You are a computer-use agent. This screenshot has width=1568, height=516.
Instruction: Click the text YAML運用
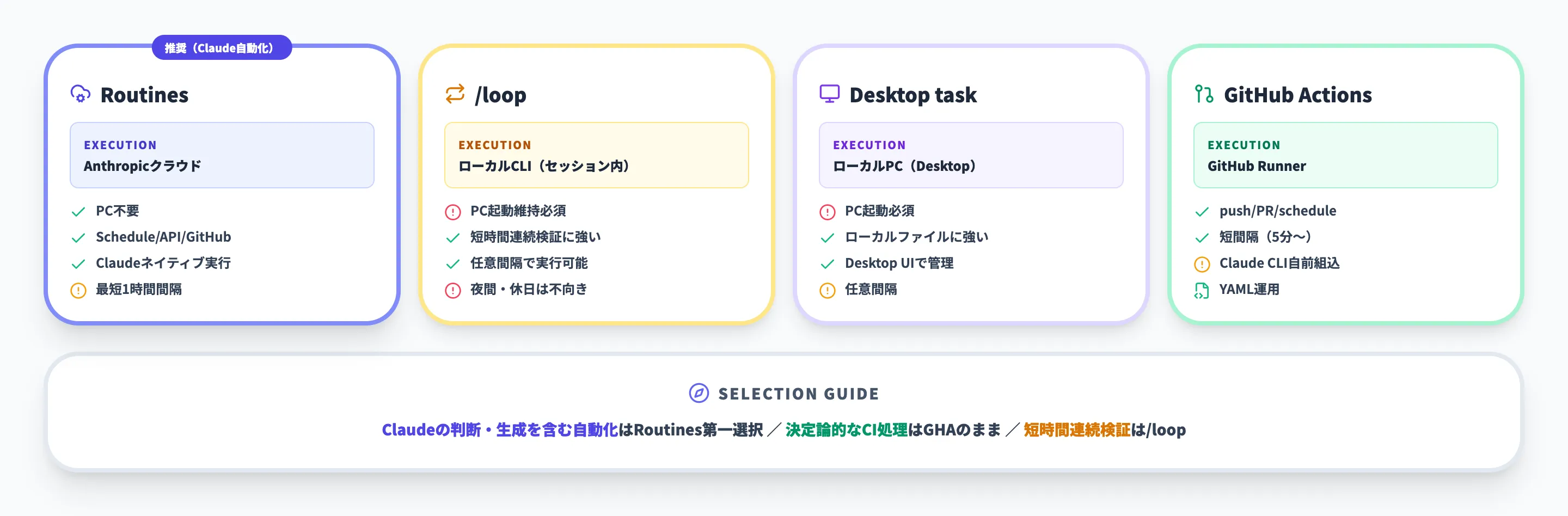1249,290
